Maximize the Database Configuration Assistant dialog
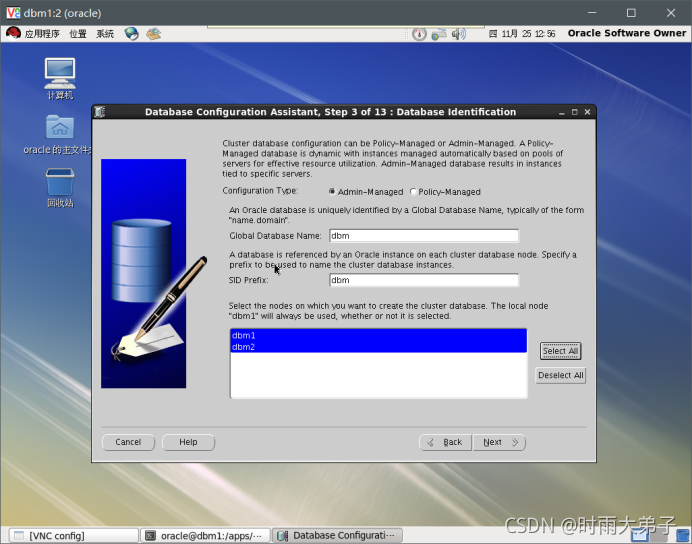 point(575,112)
